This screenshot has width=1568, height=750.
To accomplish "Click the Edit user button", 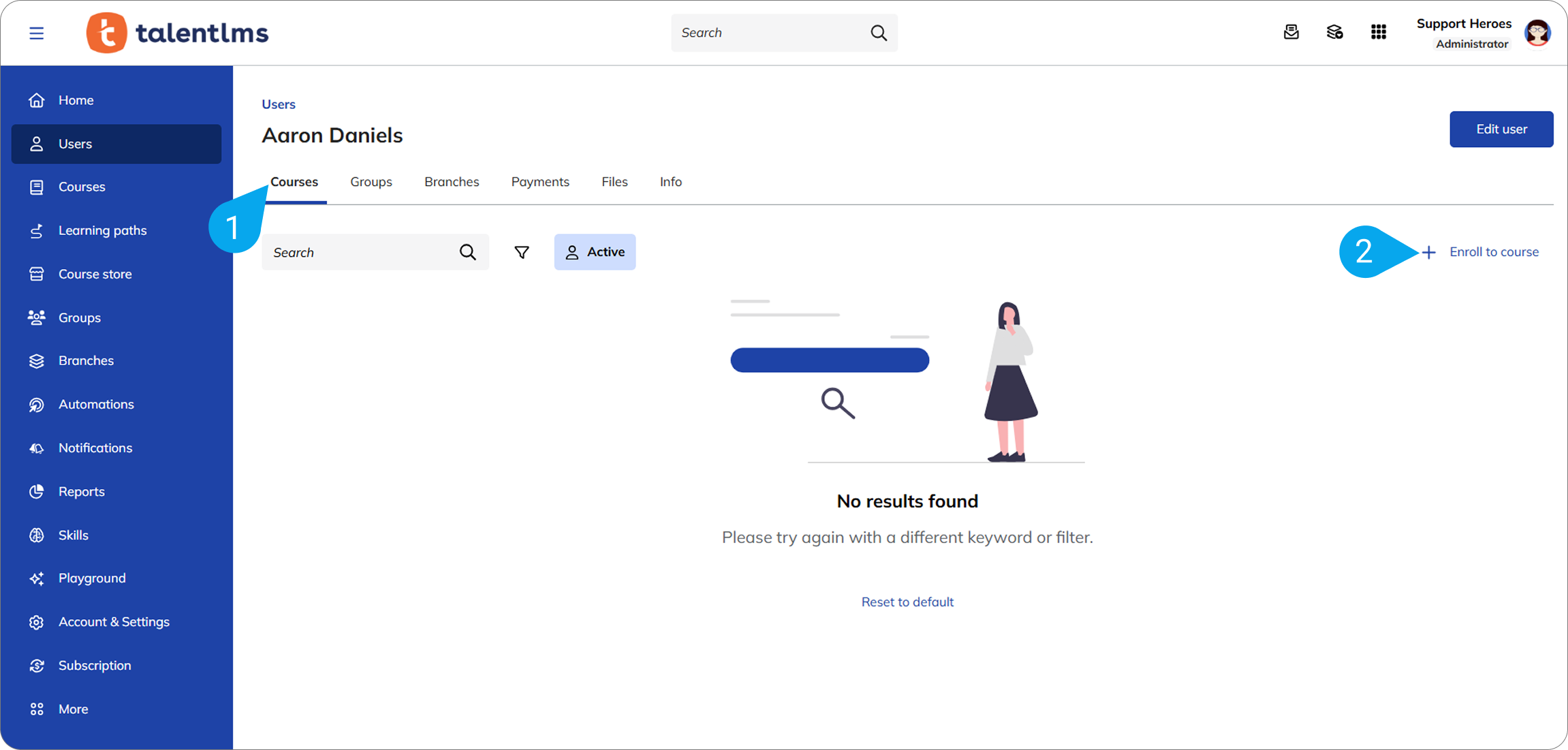I will tap(1501, 129).
